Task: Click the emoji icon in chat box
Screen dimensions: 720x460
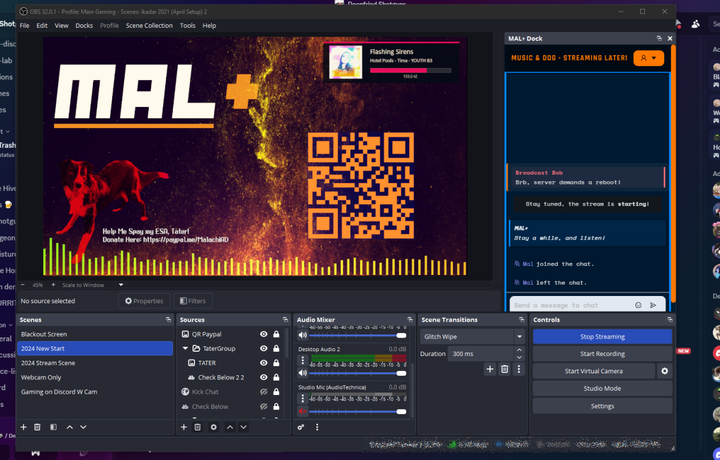Action: click(638, 305)
